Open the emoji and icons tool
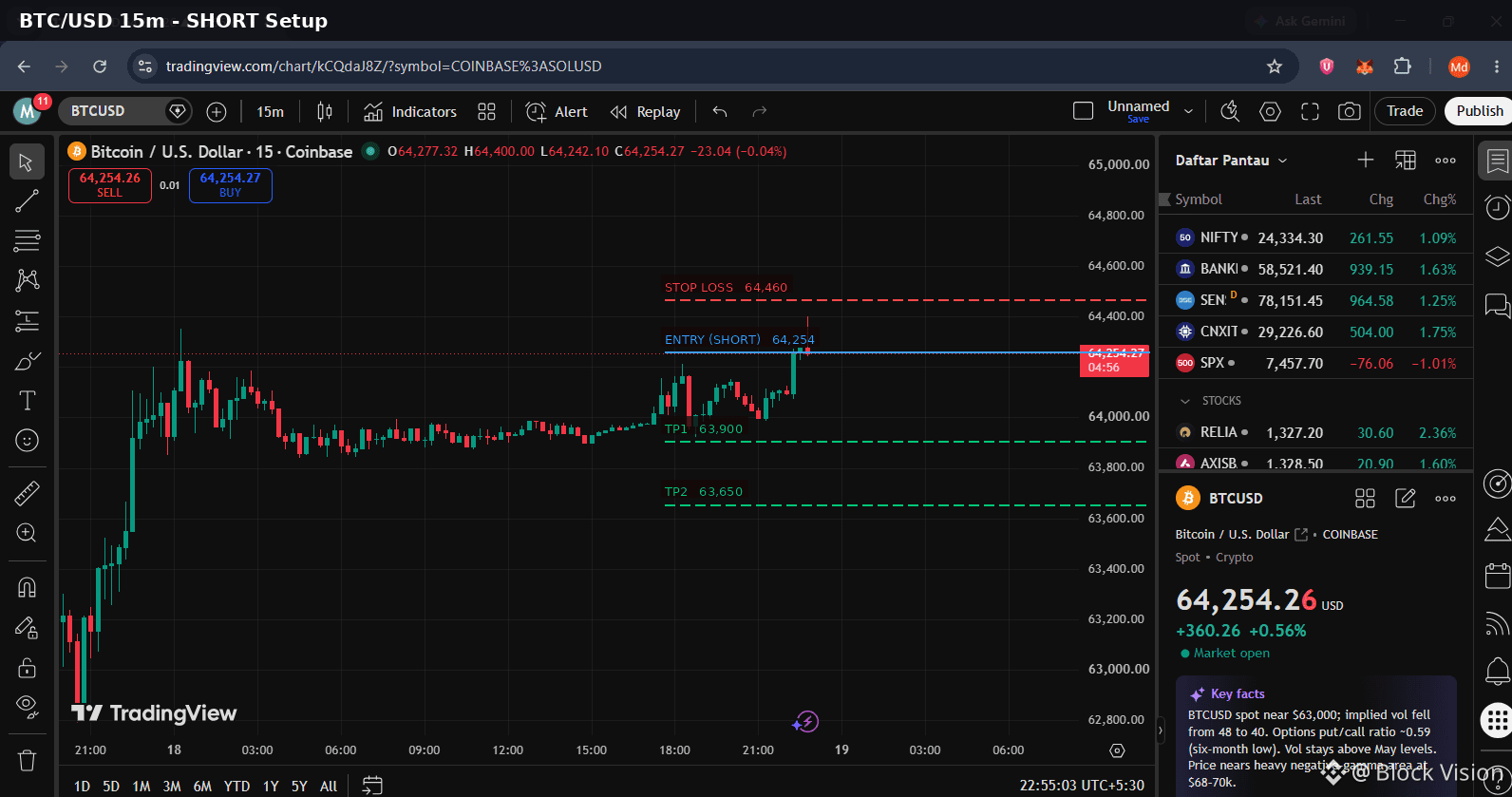This screenshot has height=797, width=1512. point(27,441)
